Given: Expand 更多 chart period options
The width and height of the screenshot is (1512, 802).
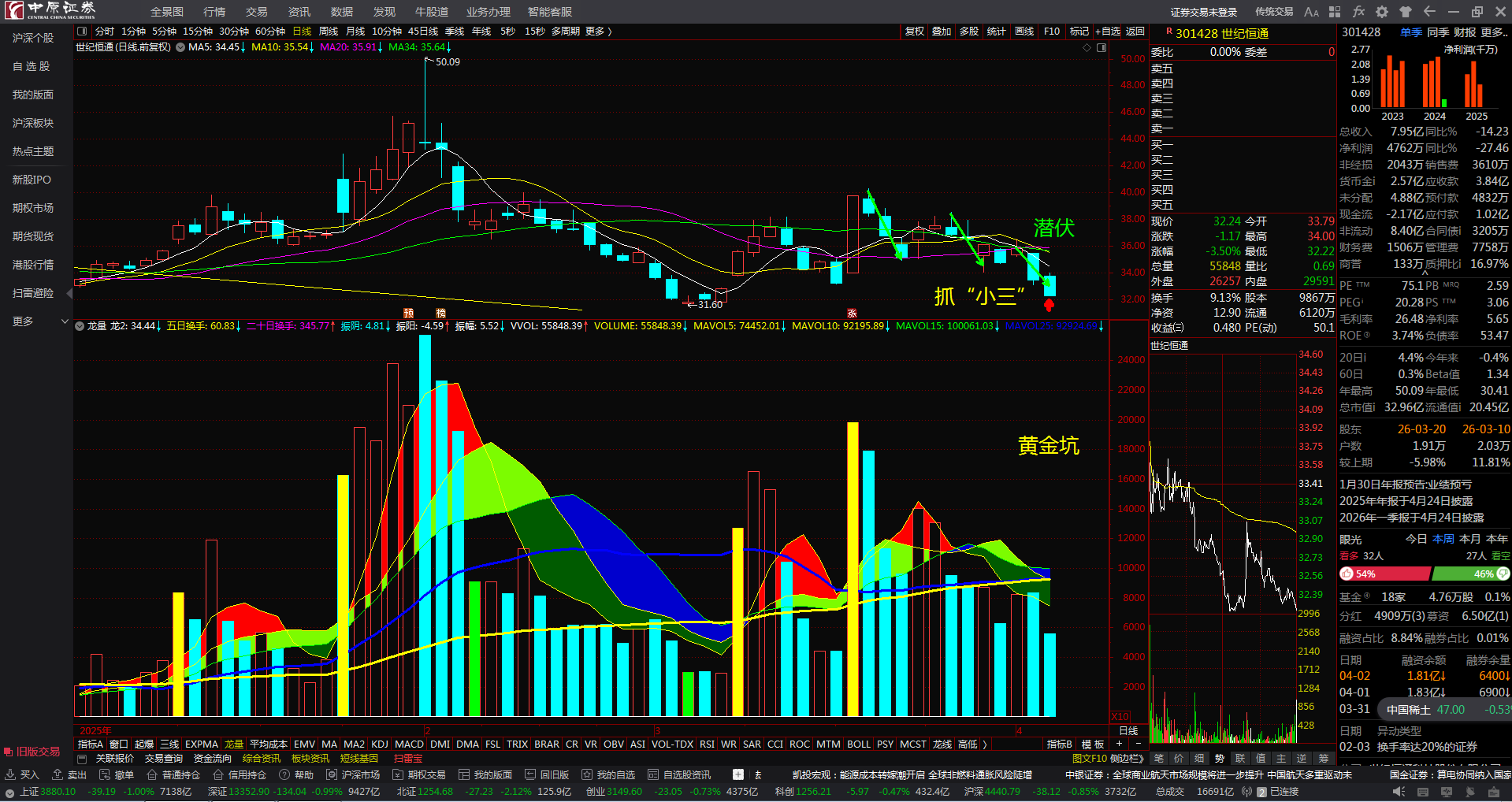Looking at the screenshot, I should pyautogui.click(x=598, y=32).
